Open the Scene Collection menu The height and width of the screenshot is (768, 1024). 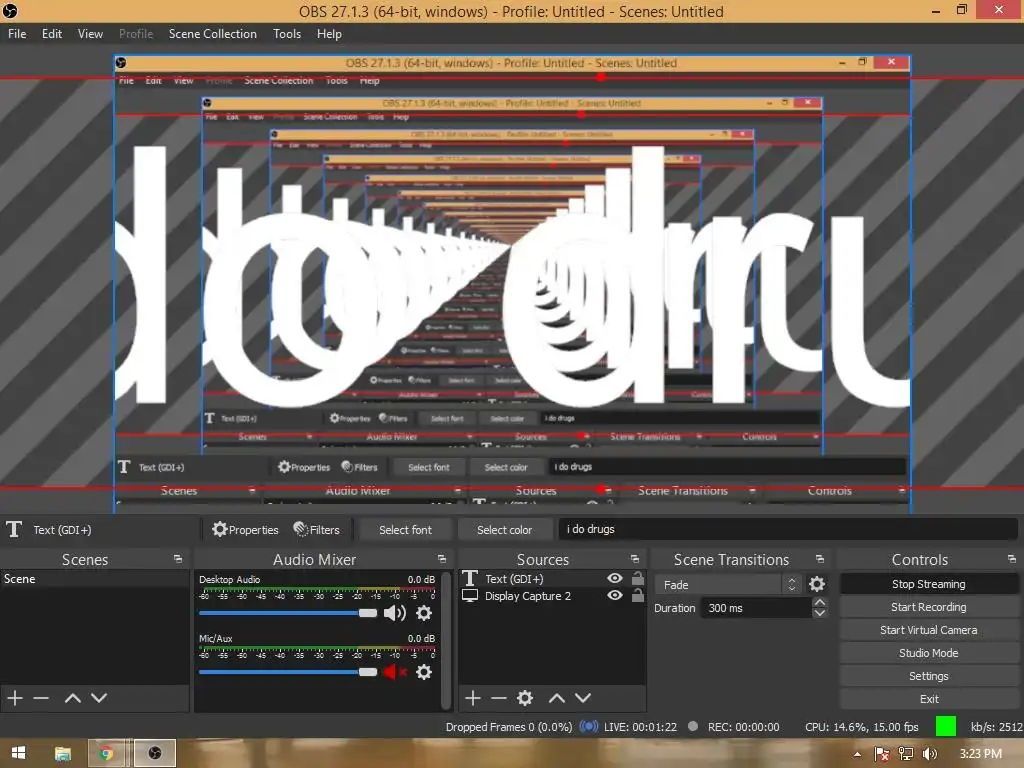point(212,34)
